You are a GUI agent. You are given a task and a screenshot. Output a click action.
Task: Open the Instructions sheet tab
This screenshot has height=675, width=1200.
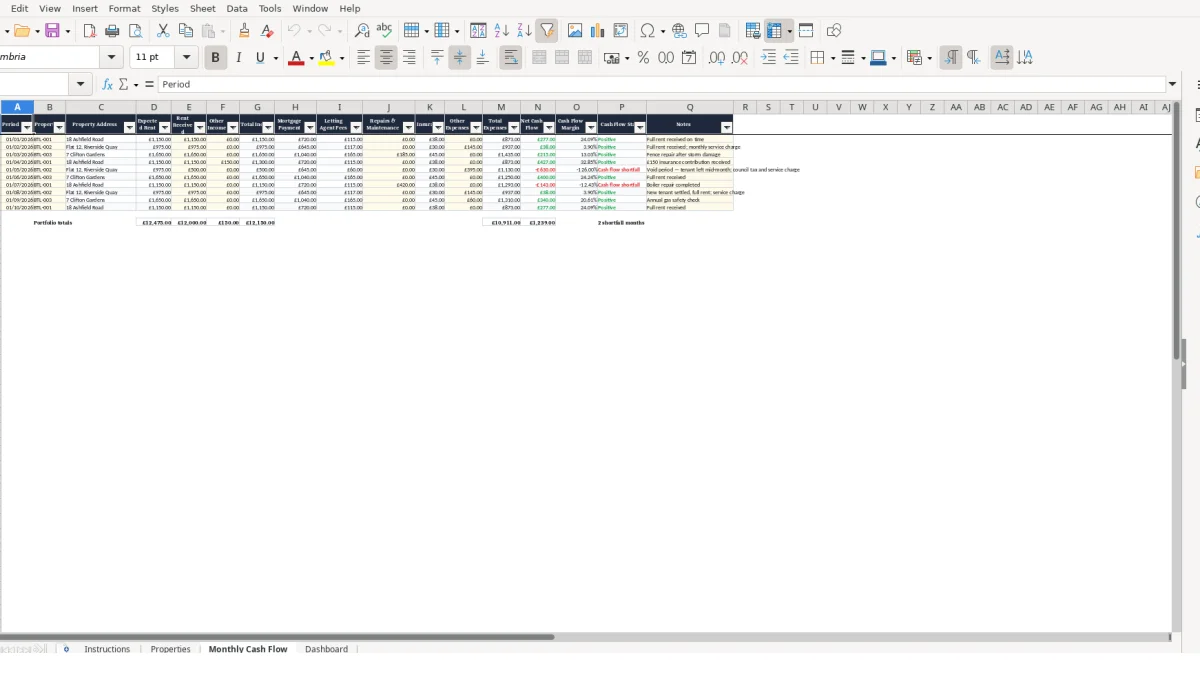[107, 649]
